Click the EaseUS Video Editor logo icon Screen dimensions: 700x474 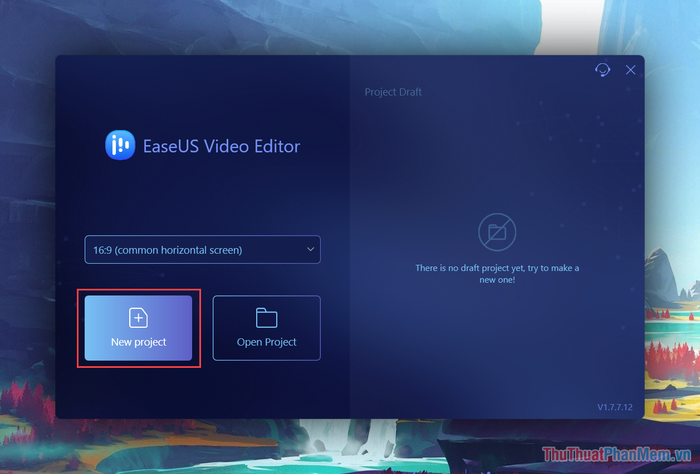pos(120,145)
